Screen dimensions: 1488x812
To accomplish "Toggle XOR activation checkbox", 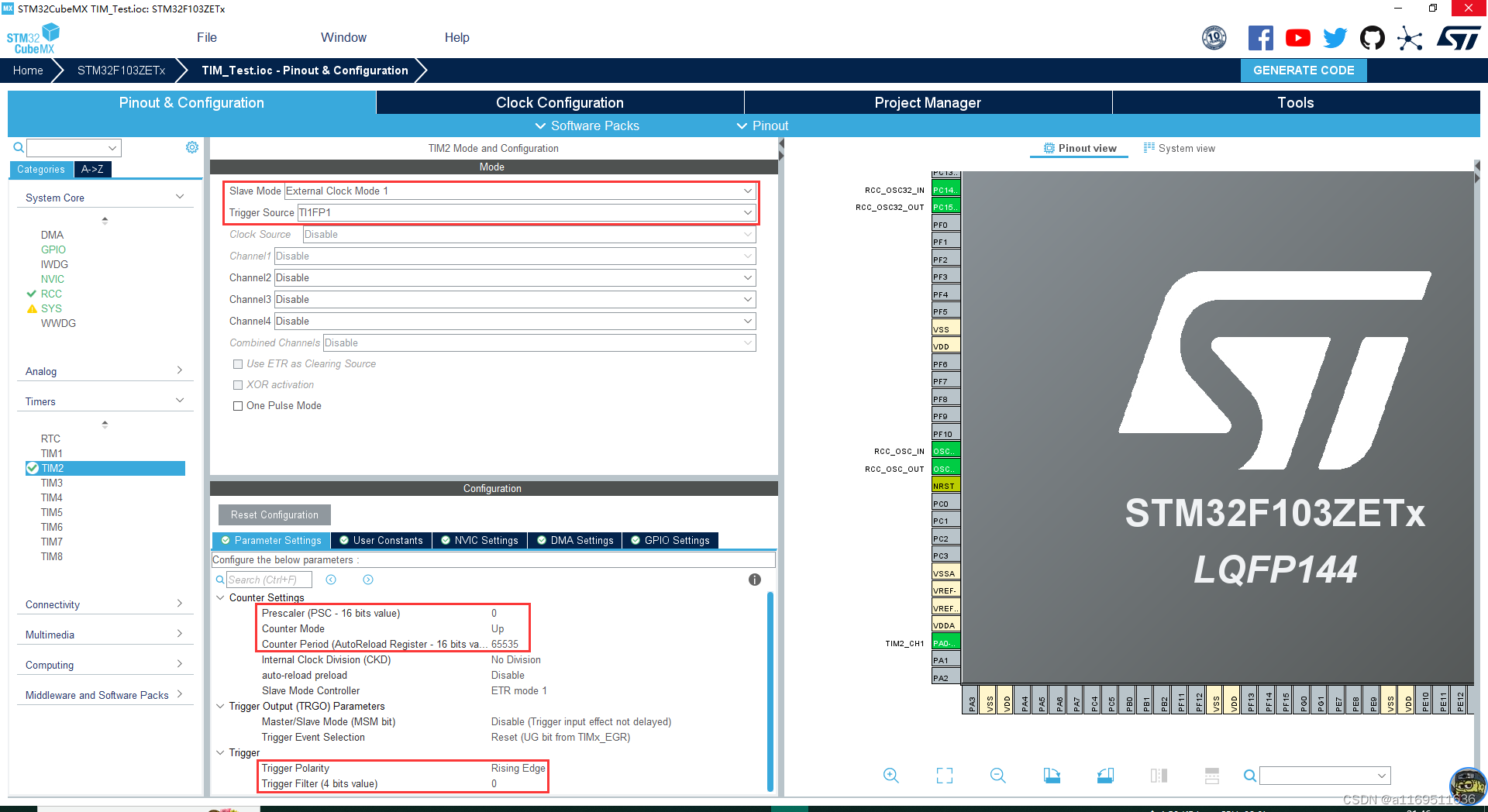I will 238,385.
